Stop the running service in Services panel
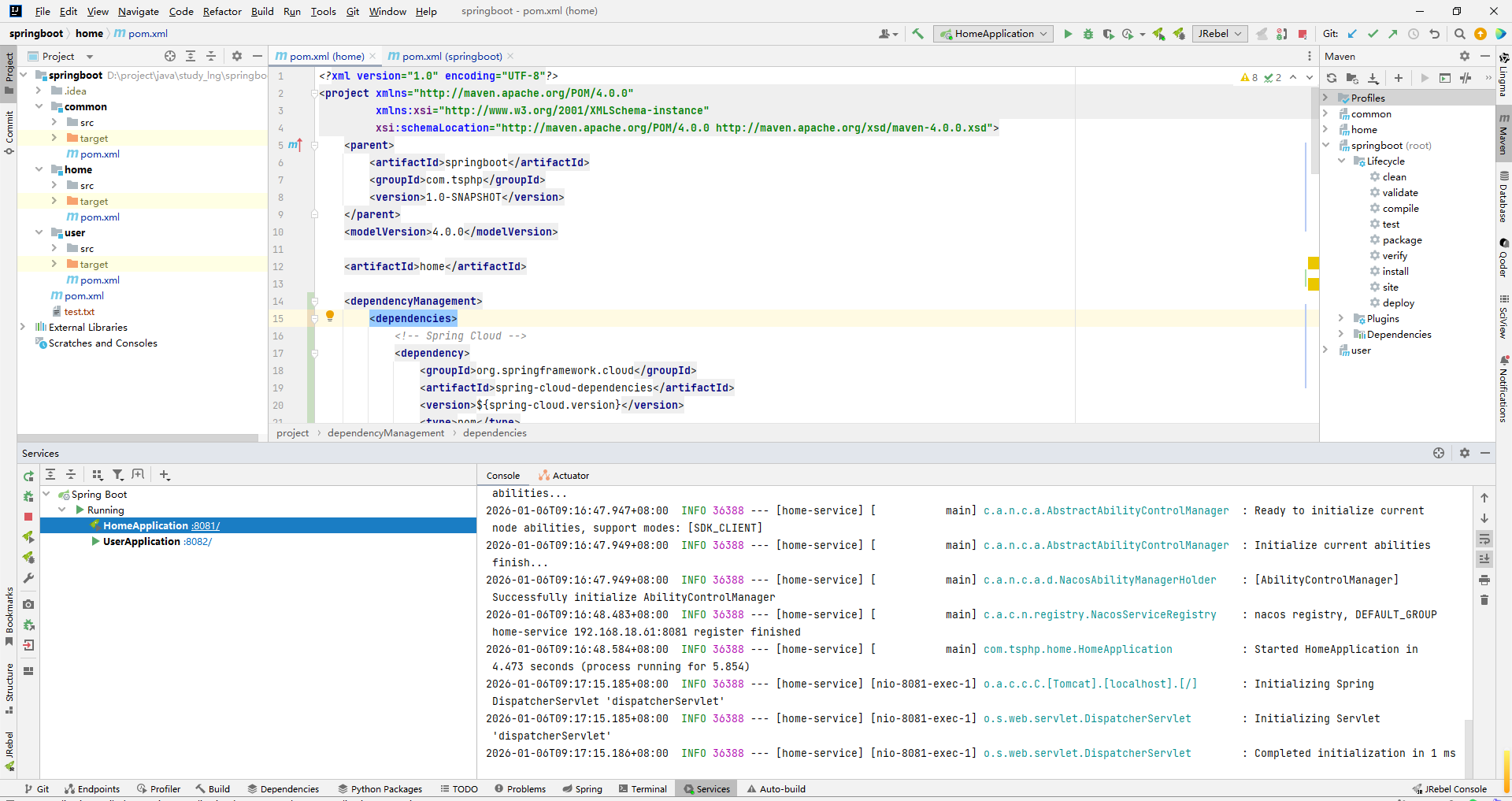This screenshot has height=801, width=1512. (28, 517)
